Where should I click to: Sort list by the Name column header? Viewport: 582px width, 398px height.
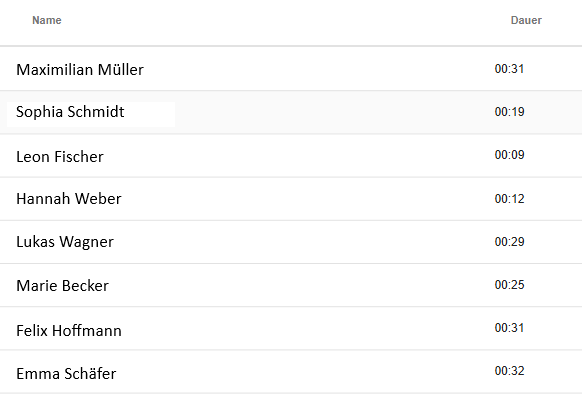pyautogui.click(x=46, y=20)
